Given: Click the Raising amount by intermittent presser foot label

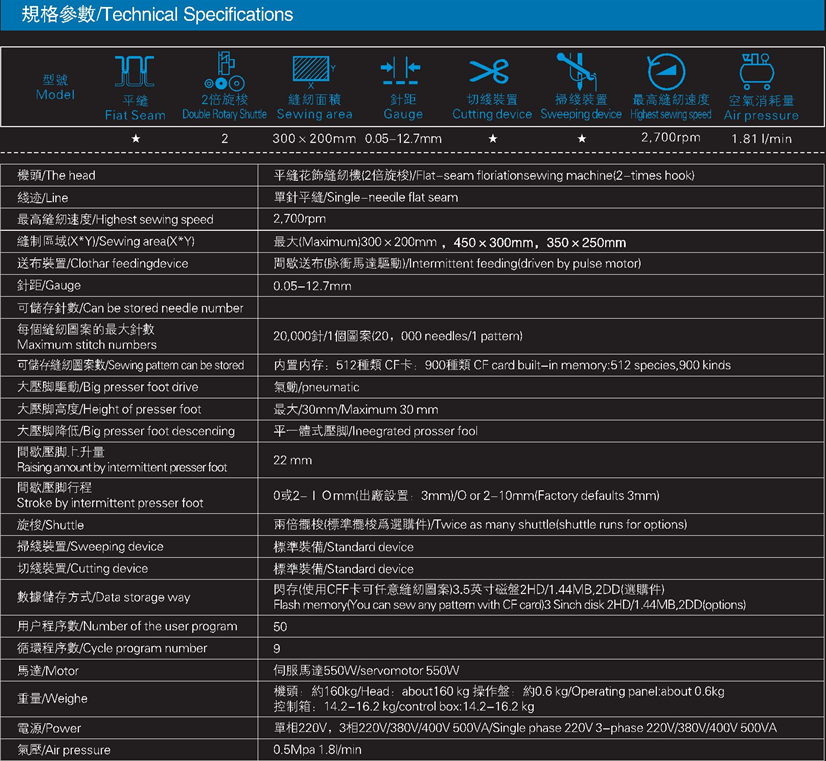Looking at the screenshot, I should [122, 459].
